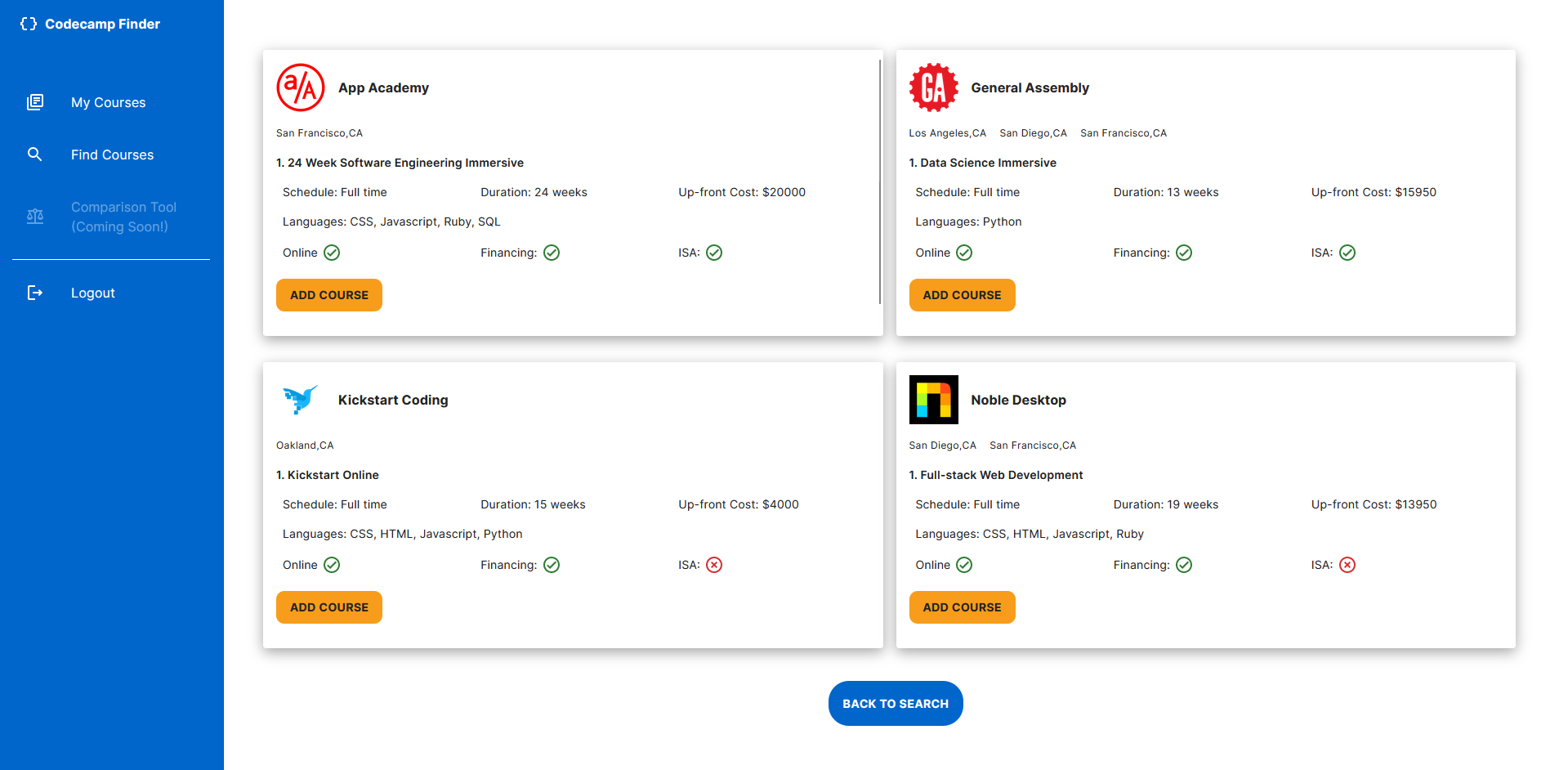The width and height of the screenshot is (1568, 770).
Task: Click App Academy Financing check icon
Action: 552,253
